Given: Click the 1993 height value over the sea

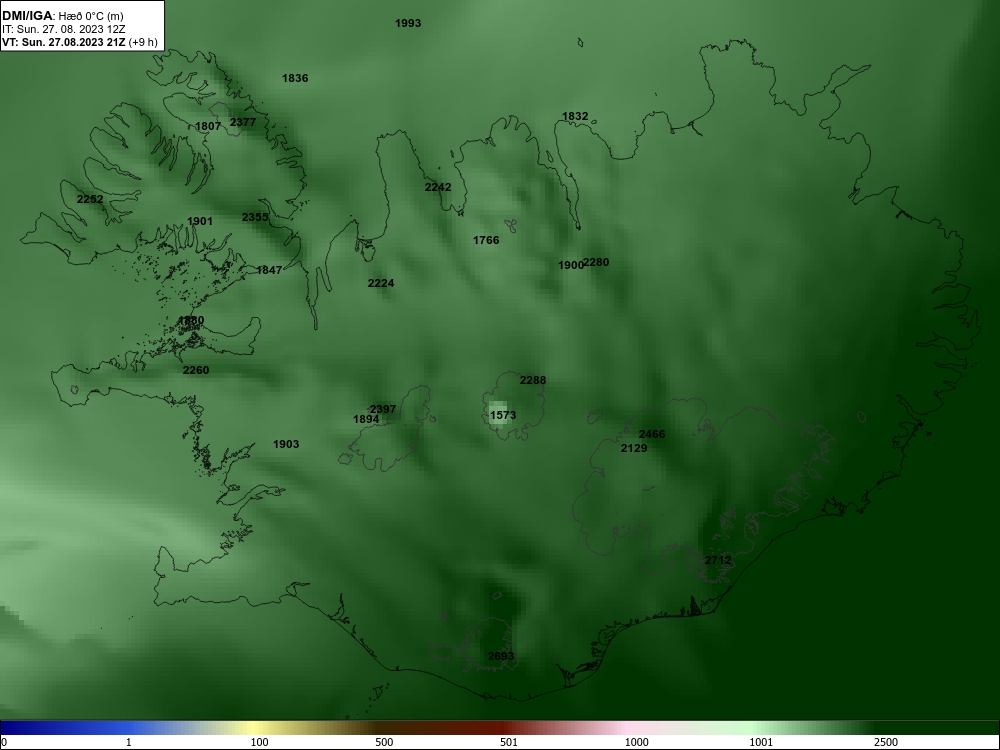Looking at the screenshot, I should coord(408,23).
